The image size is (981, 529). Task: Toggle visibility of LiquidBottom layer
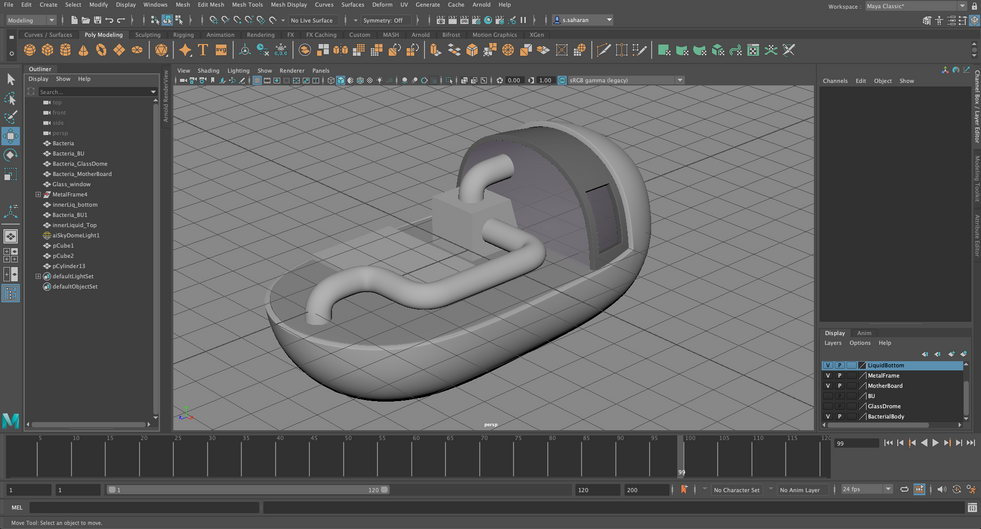coord(828,365)
